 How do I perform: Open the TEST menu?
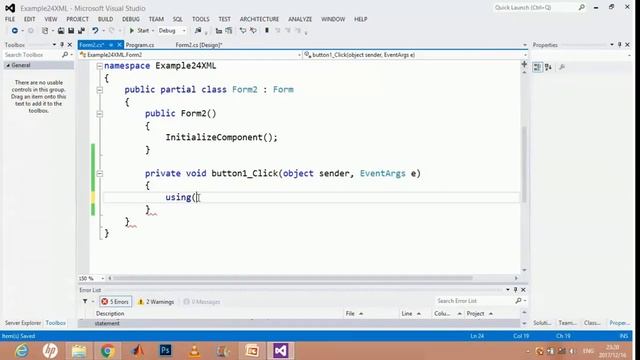[x=224, y=19]
